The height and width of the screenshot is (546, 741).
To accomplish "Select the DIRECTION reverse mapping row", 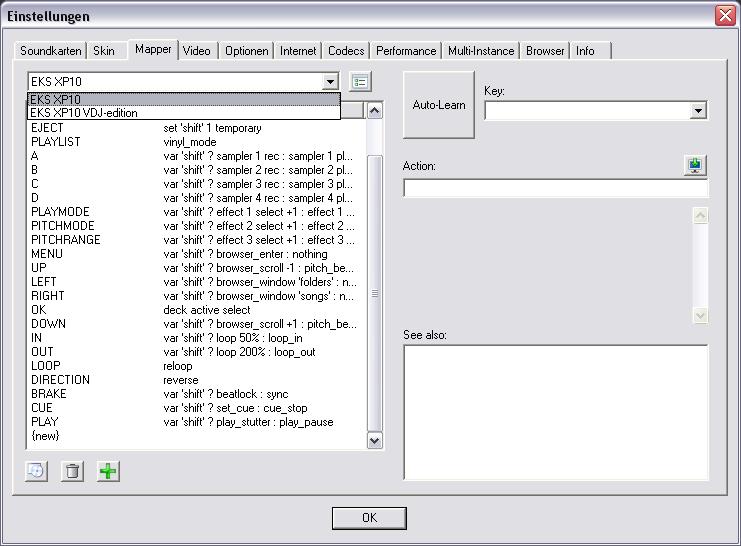I will [197, 380].
